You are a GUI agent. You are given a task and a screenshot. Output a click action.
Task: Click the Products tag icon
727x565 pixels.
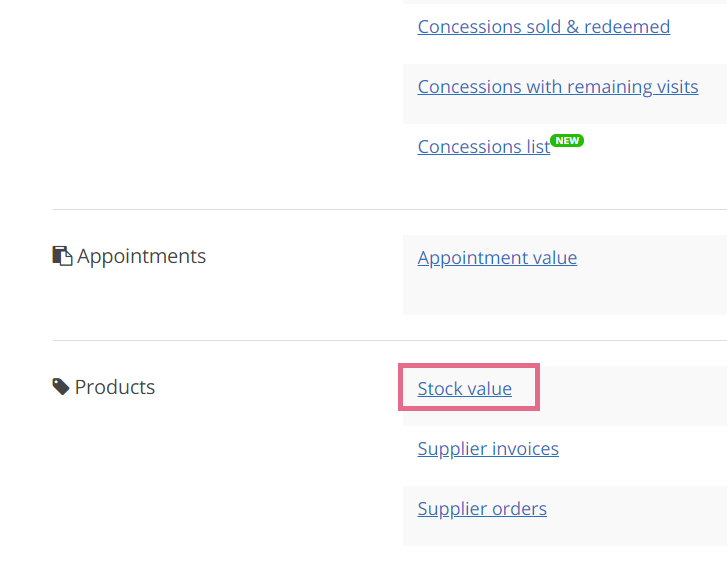click(x=61, y=387)
